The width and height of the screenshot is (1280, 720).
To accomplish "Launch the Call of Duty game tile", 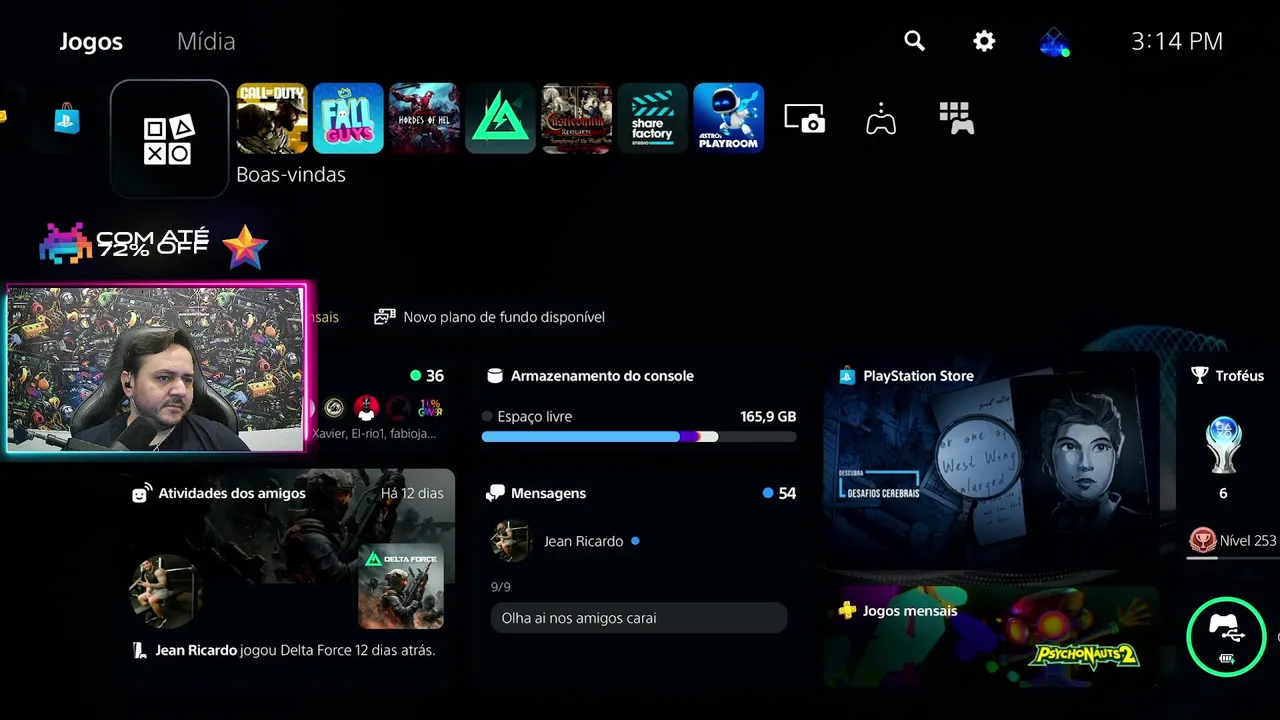I will pos(272,118).
